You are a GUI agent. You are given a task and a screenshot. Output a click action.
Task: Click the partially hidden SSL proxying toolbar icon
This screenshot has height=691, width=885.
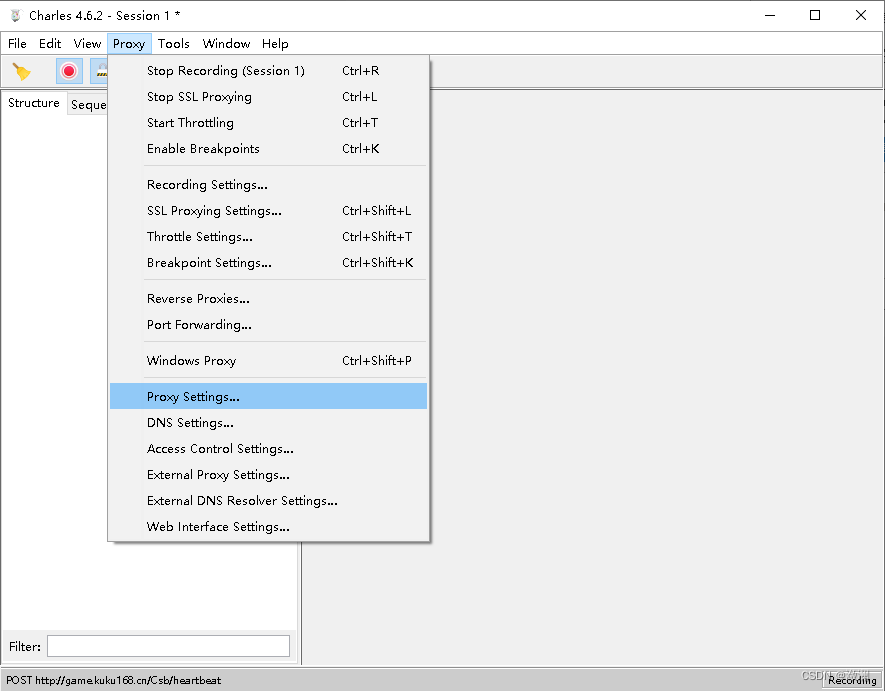click(99, 71)
